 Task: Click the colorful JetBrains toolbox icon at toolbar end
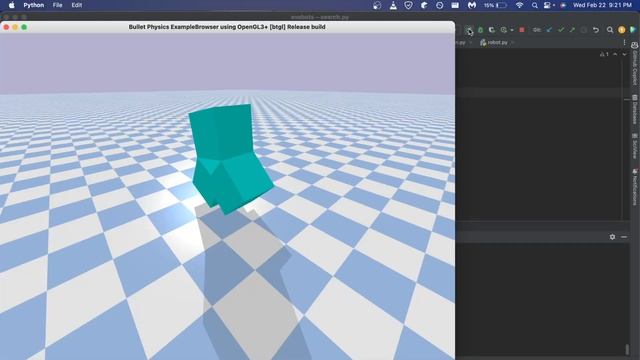[633, 30]
